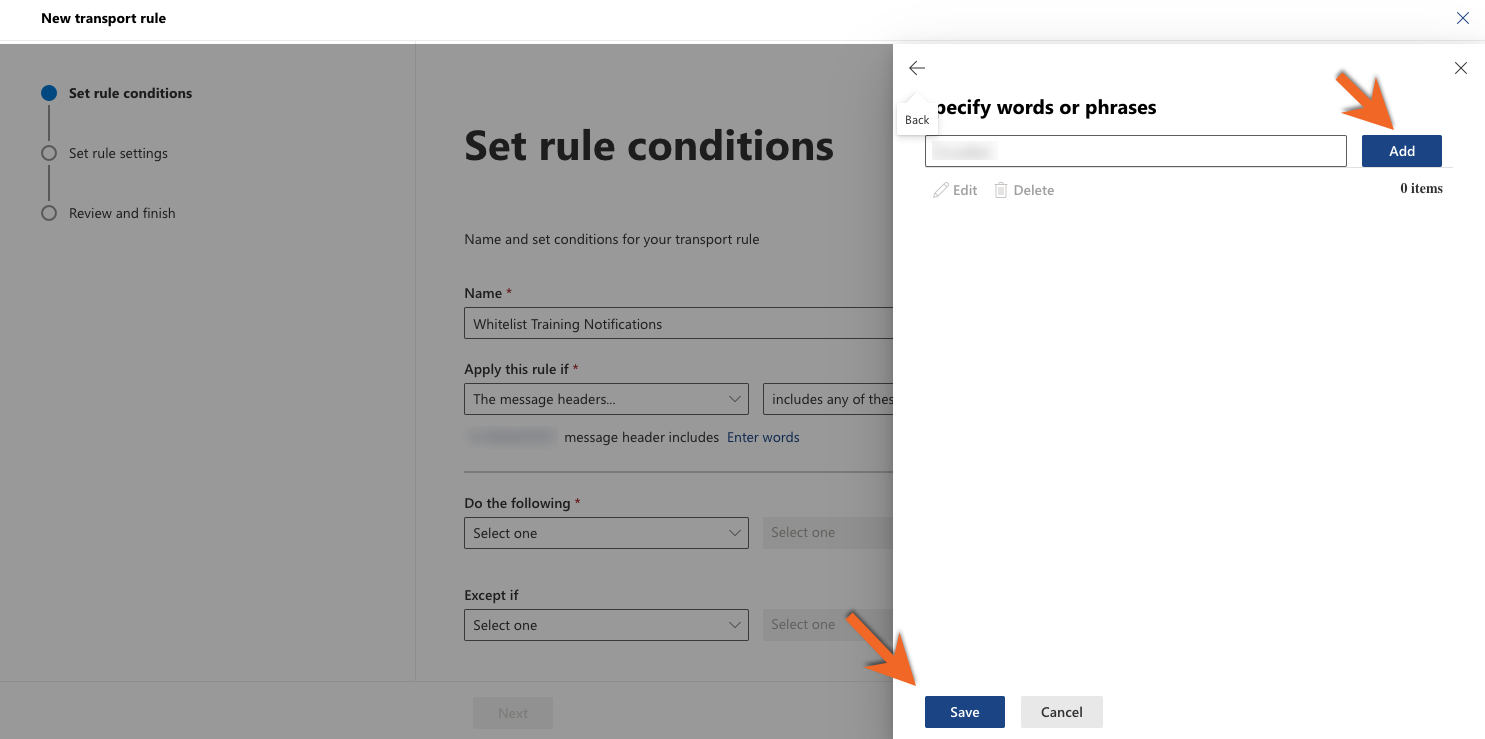Cancel the words or phrases panel
Image resolution: width=1485 pixels, height=739 pixels.
(1062, 712)
